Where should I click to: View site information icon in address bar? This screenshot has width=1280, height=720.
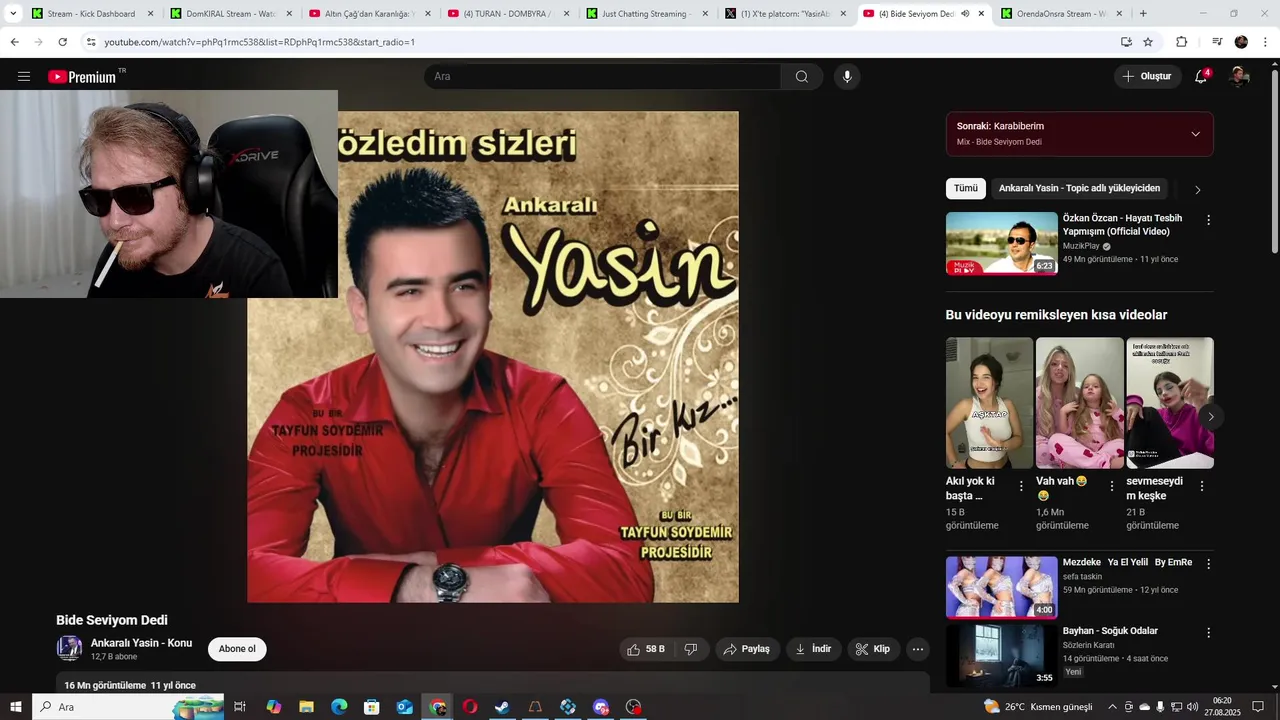91,42
